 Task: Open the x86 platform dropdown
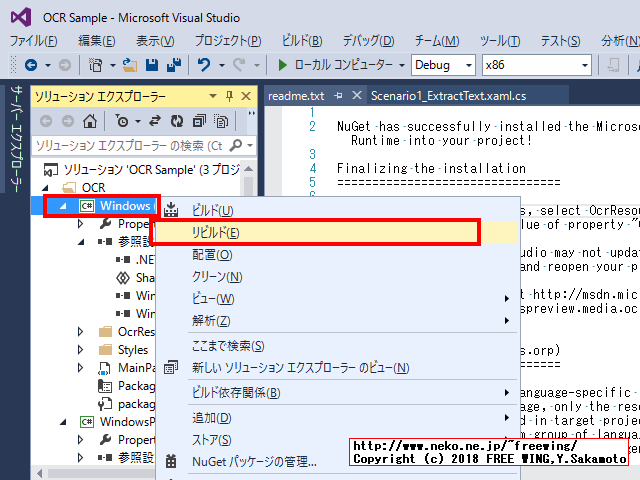[x=585, y=65]
